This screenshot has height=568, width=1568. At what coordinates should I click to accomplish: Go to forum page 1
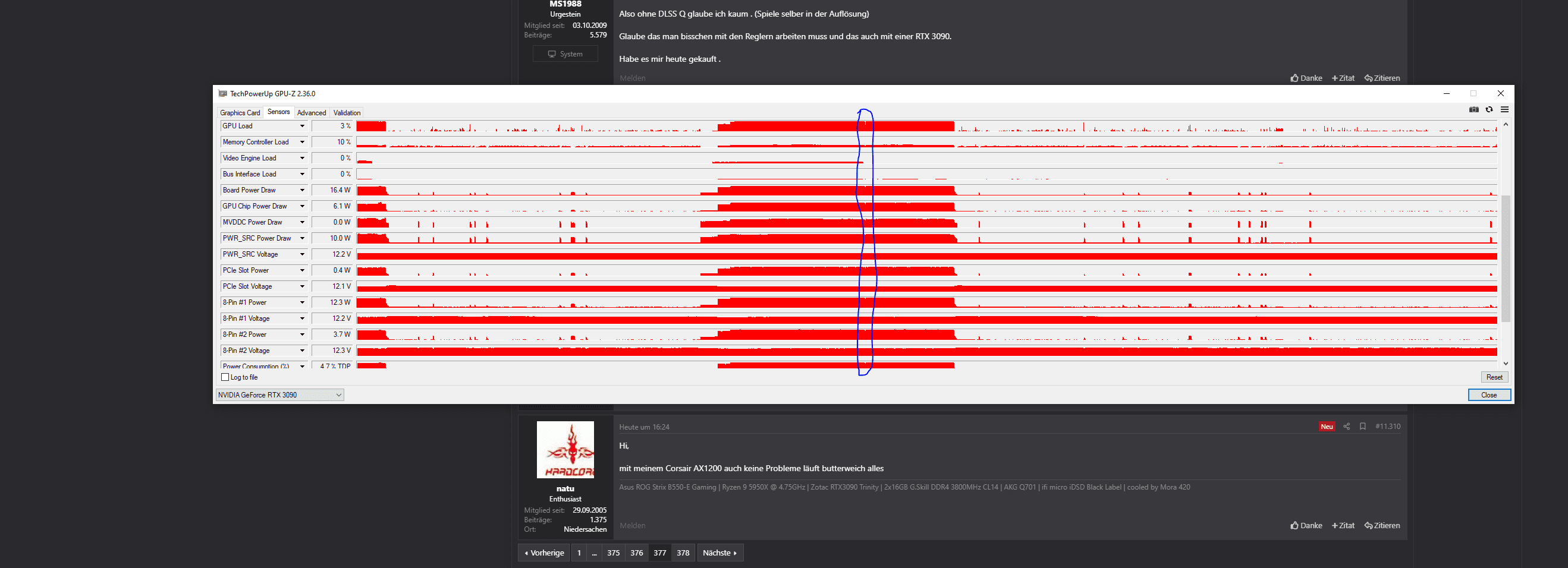pyautogui.click(x=580, y=553)
